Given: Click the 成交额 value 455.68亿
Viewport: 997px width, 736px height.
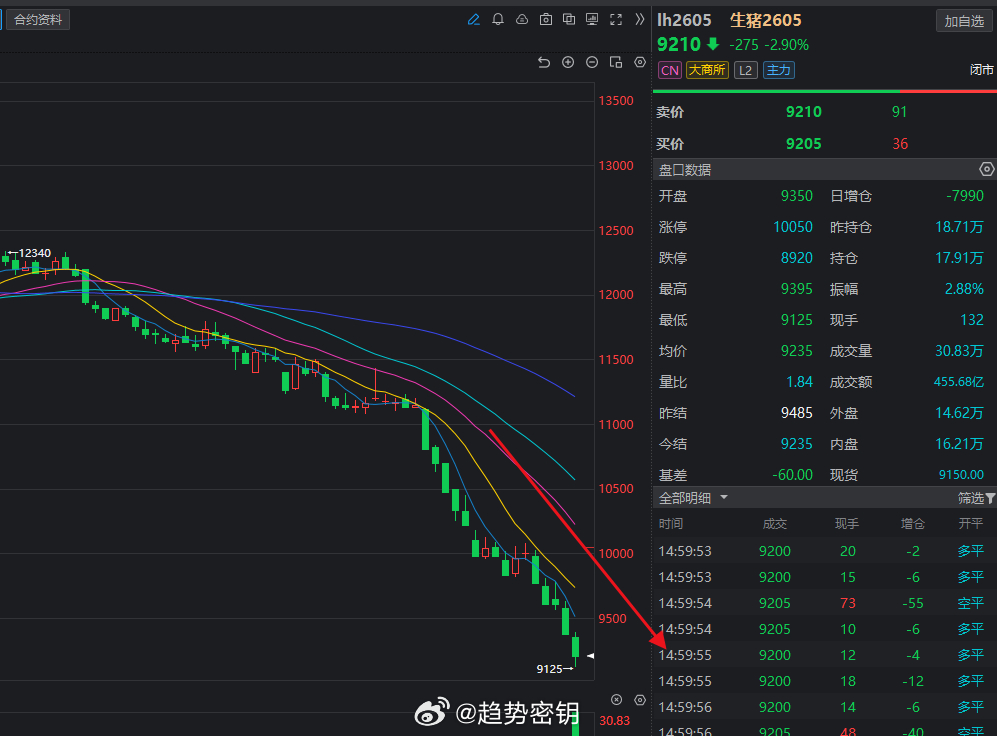Looking at the screenshot, I should click(x=959, y=382).
